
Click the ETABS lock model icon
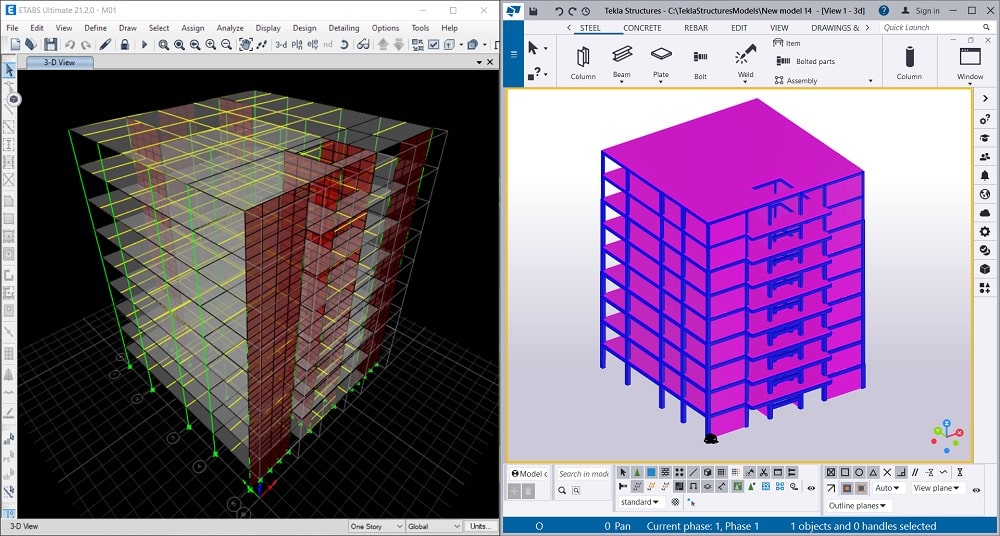(124, 45)
